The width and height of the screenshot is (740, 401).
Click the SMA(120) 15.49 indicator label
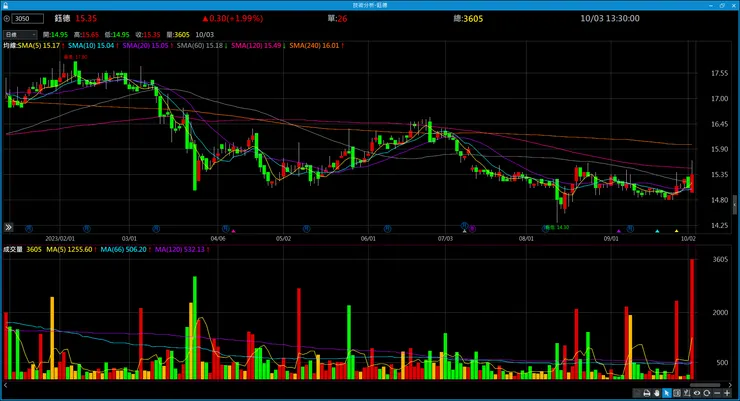pos(258,46)
